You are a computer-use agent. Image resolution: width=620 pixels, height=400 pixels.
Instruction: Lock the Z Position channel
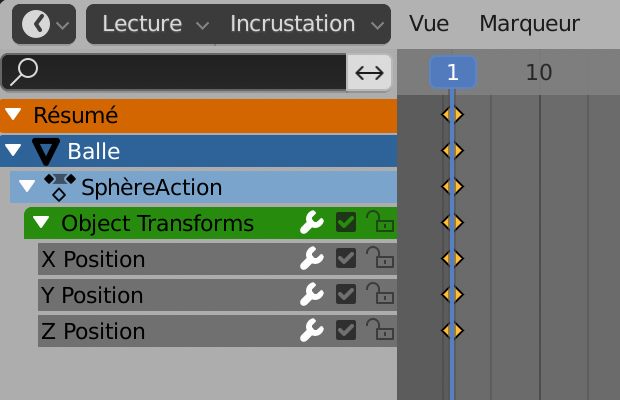(x=379, y=330)
